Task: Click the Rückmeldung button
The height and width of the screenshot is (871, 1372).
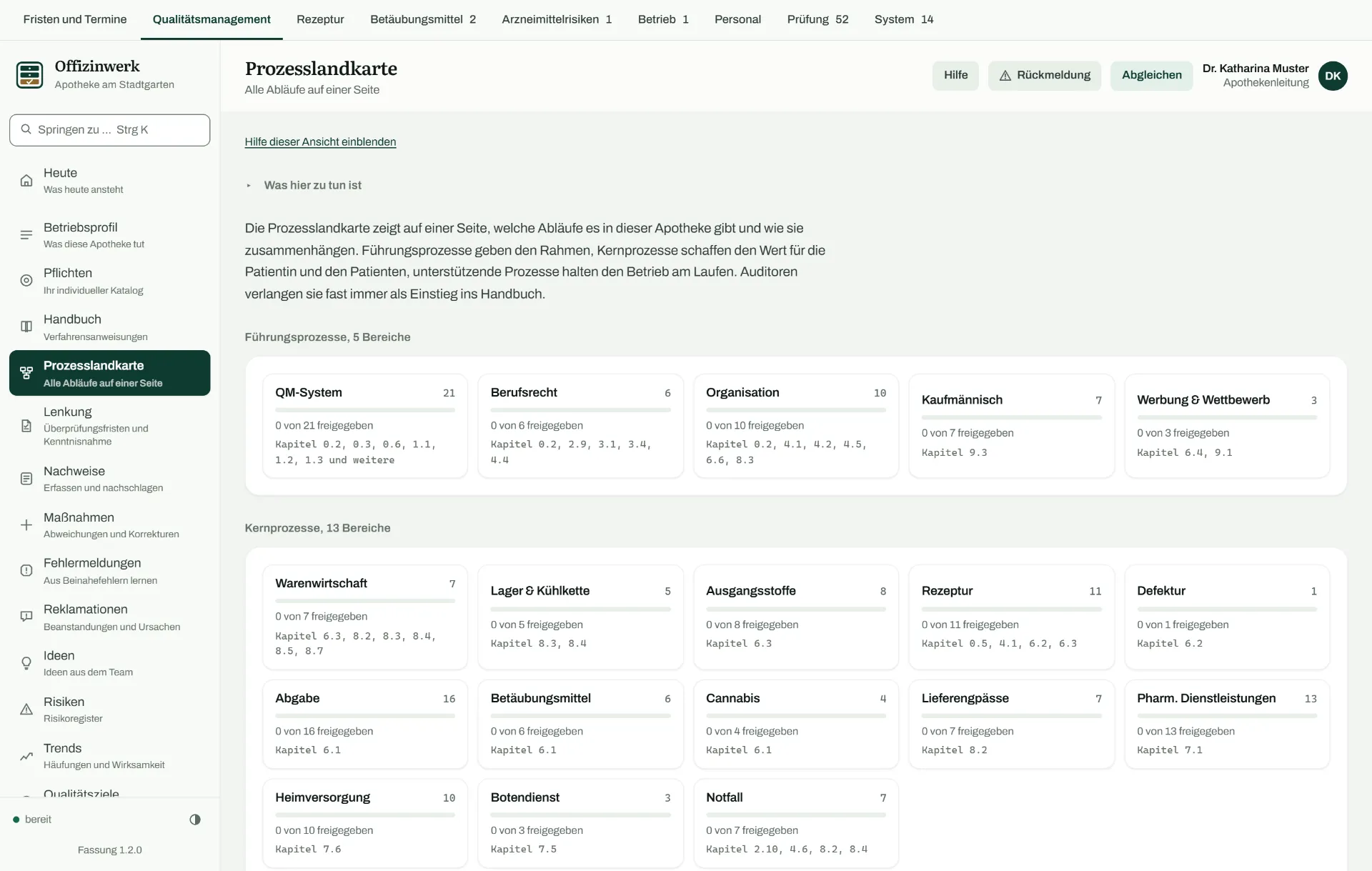Action: [x=1045, y=76]
